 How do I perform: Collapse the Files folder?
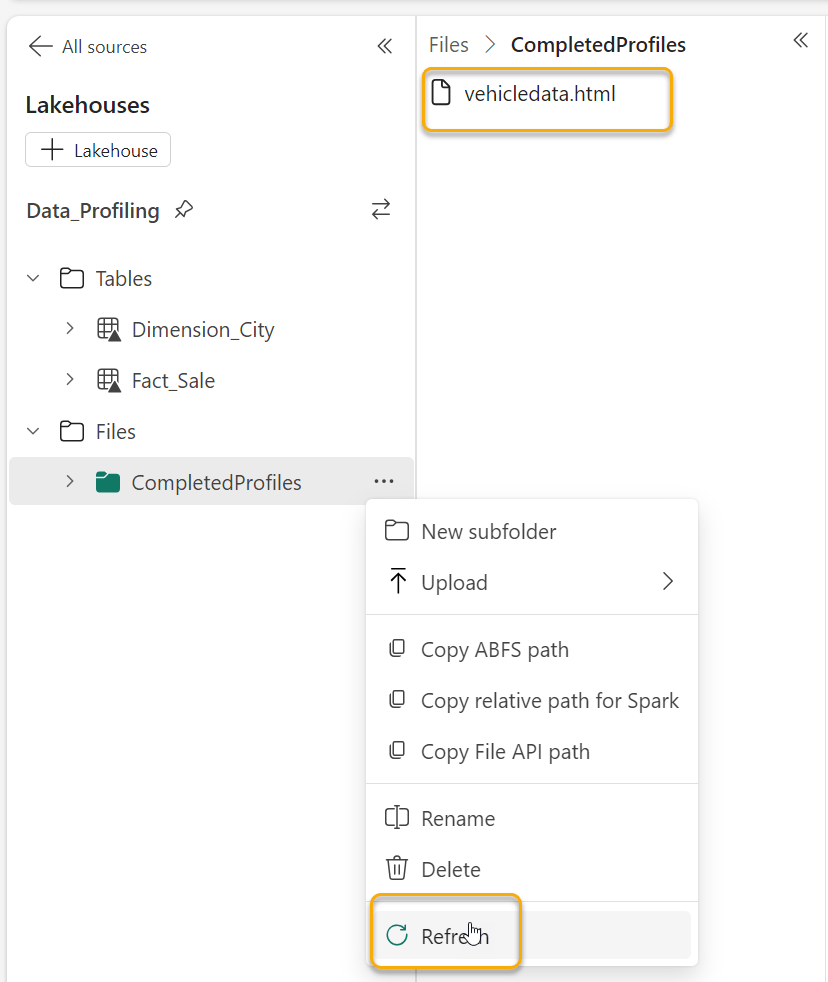pos(33,431)
